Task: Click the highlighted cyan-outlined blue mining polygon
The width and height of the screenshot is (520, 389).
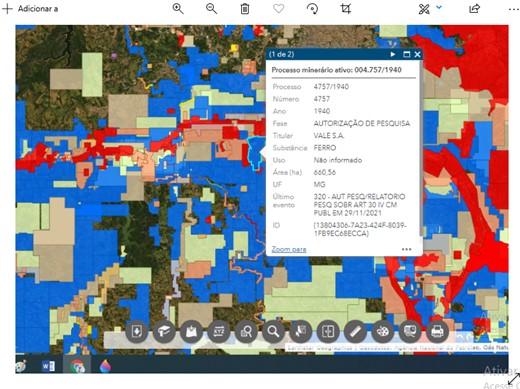Action: (255, 153)
